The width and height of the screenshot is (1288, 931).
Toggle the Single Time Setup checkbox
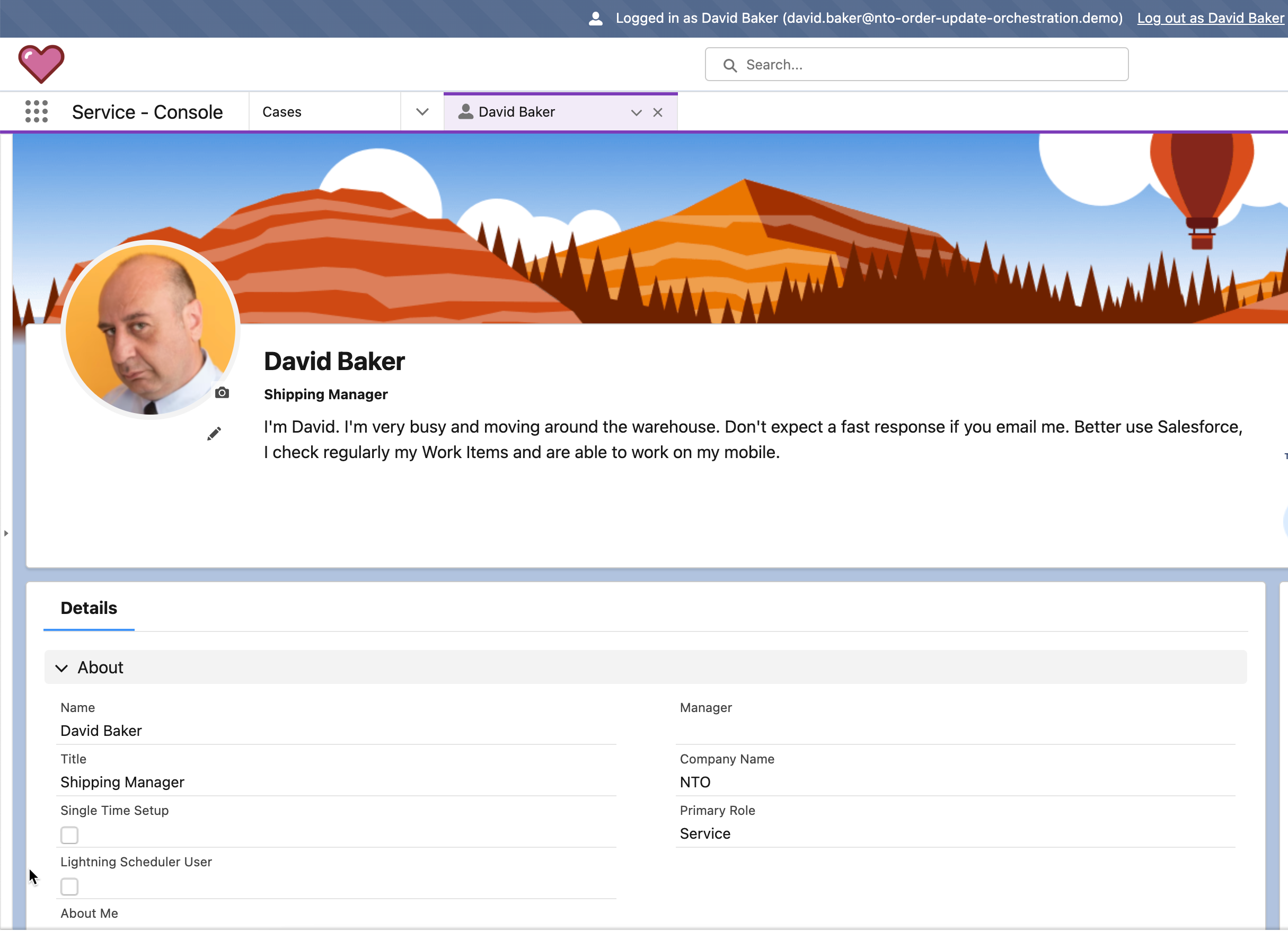[69, 835]
